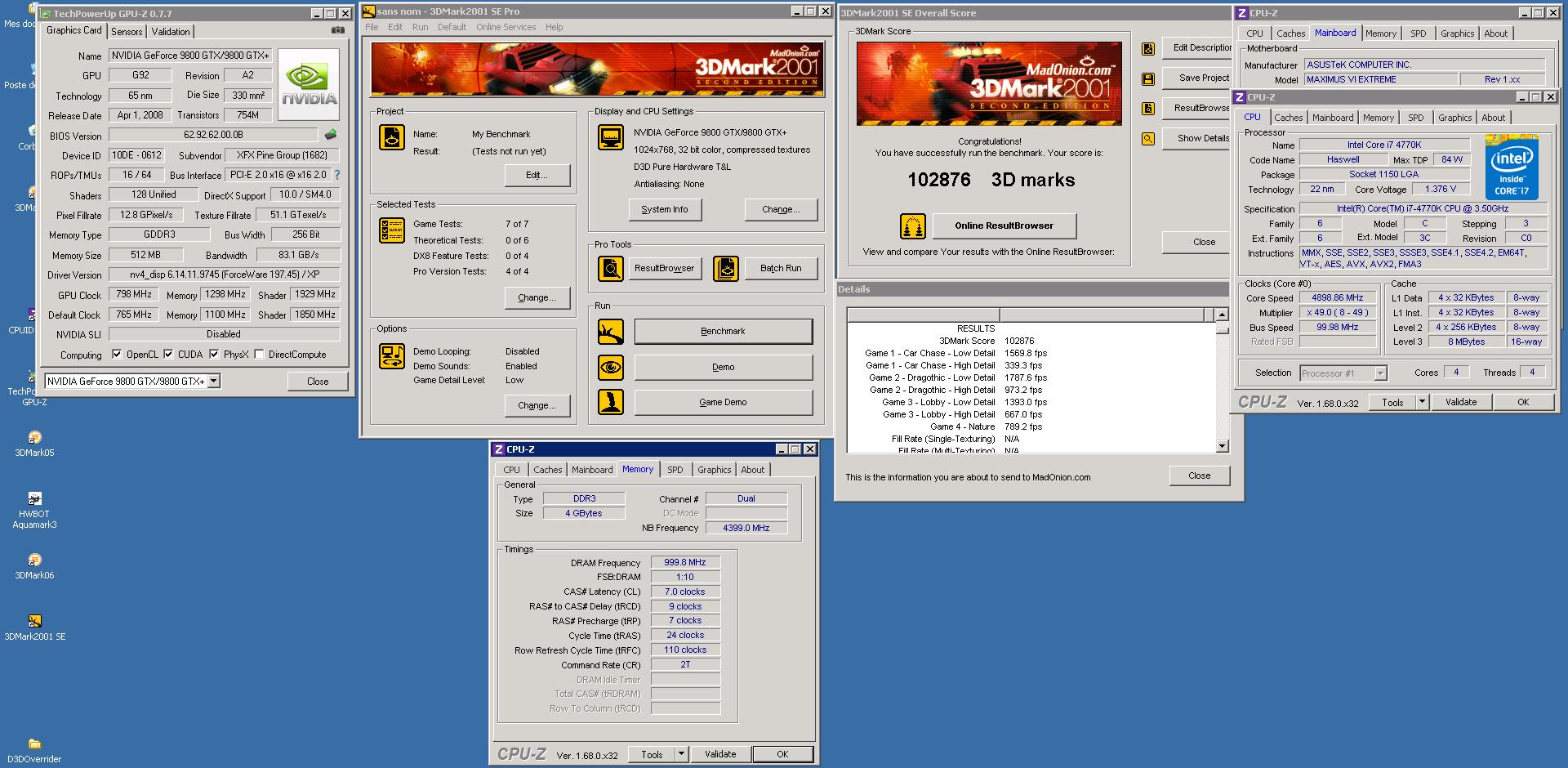Click the Change... button in the Options section
The image size is (1568, 768).
click(537, 405)
